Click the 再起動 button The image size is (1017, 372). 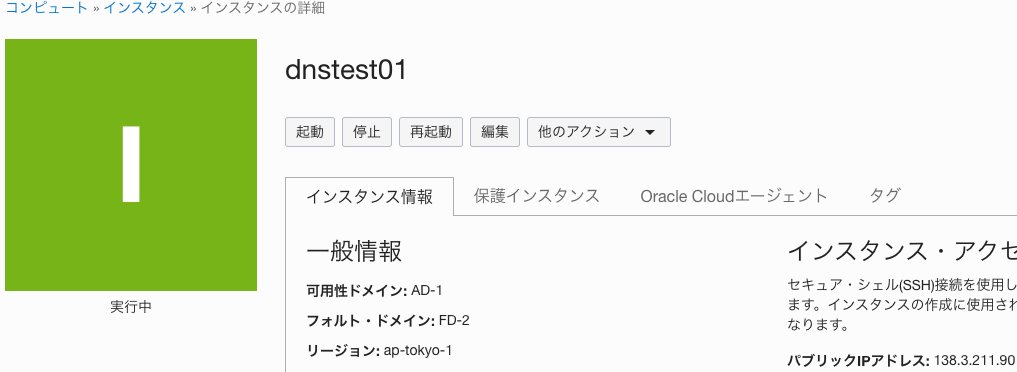click(x=431, y=132)
